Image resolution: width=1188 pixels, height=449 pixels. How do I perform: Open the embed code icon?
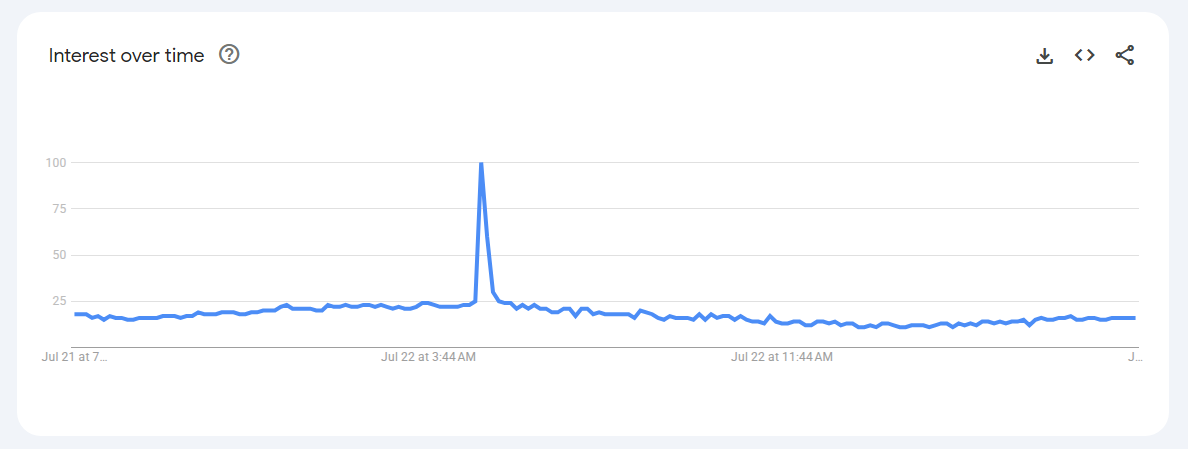tap(1085, 55)
